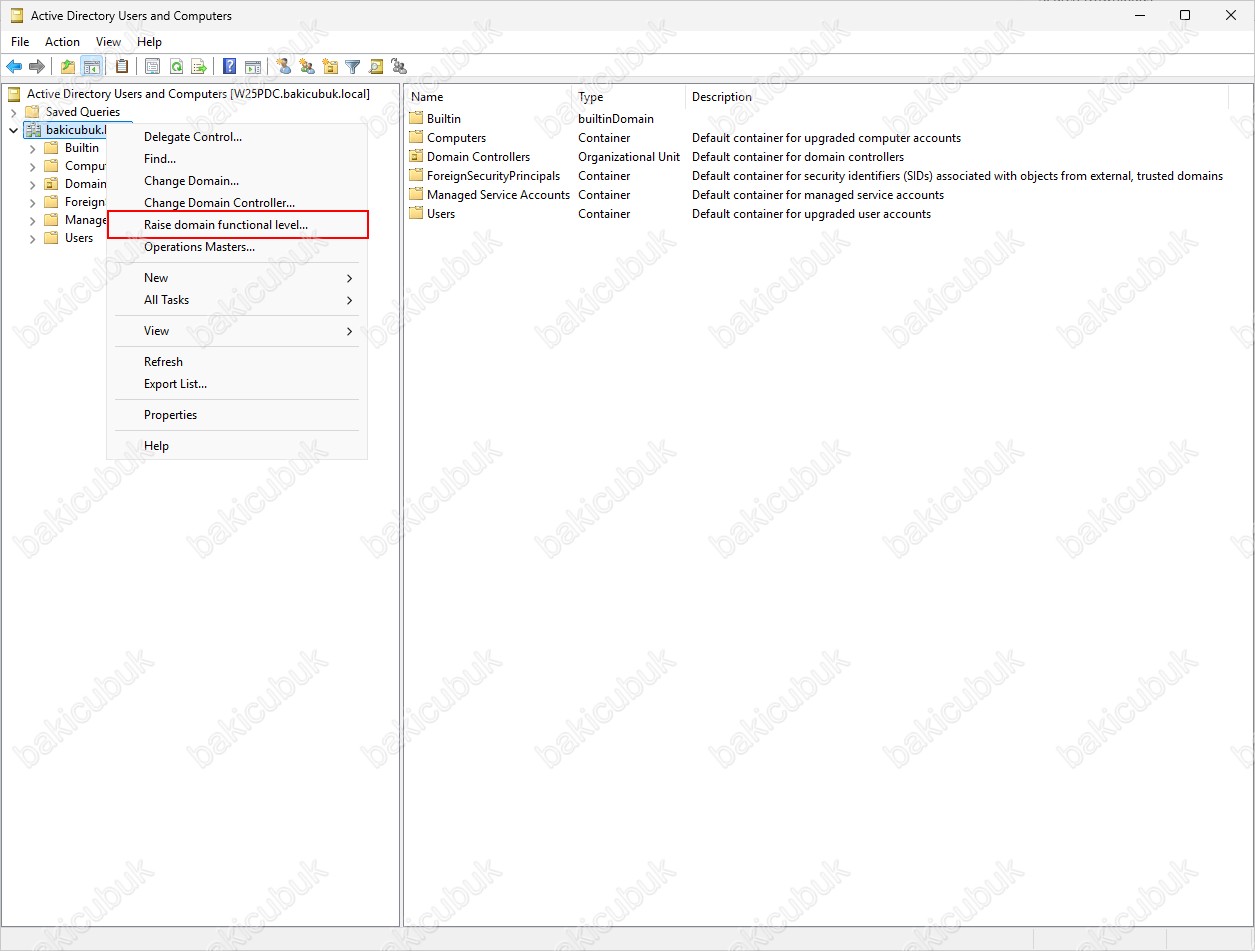Open the View menu in menu bar
Screen dimensions: 1255x951
[x=108, y=42]
